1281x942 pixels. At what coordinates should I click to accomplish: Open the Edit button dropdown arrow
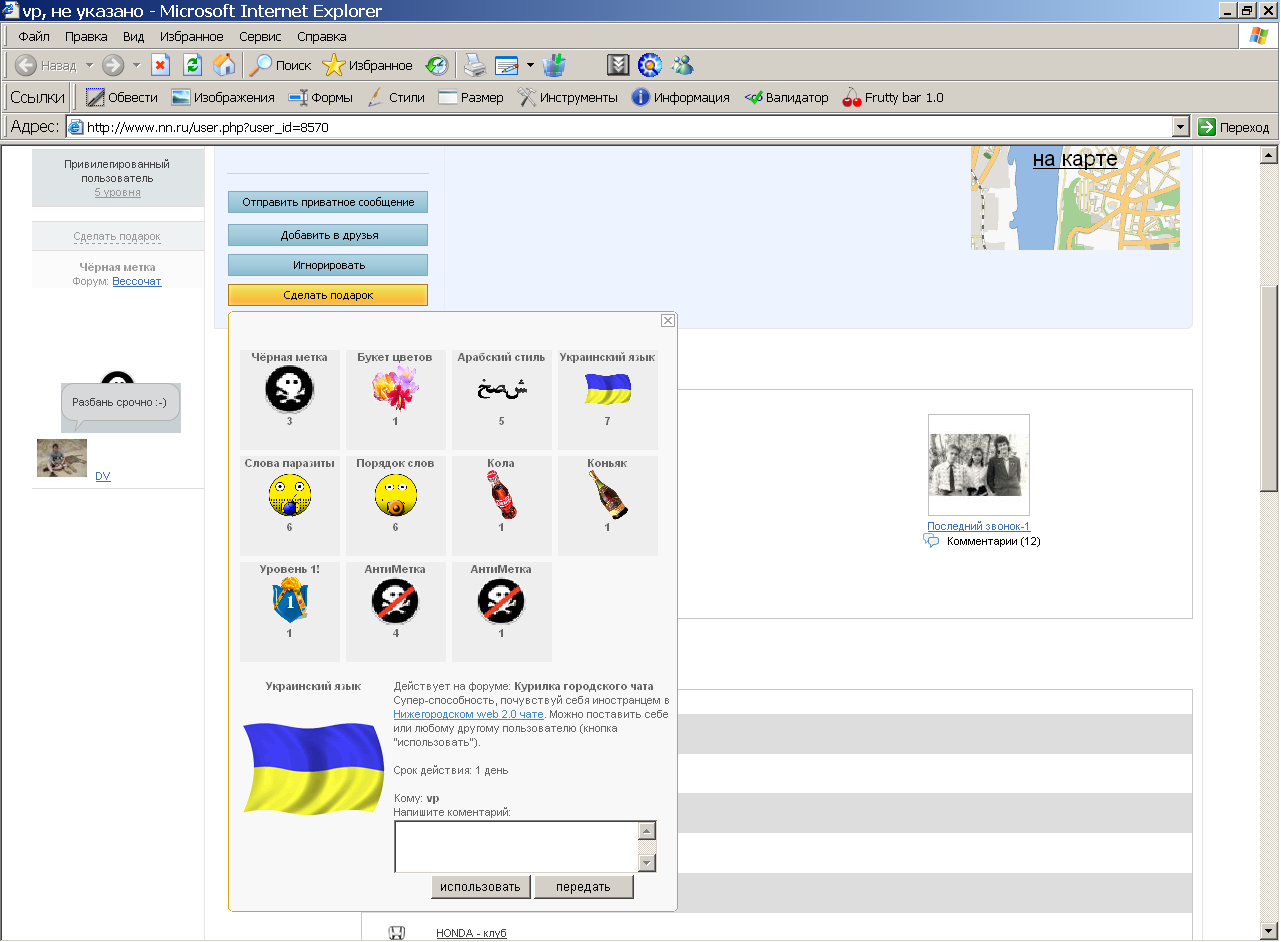pos(530,66)
